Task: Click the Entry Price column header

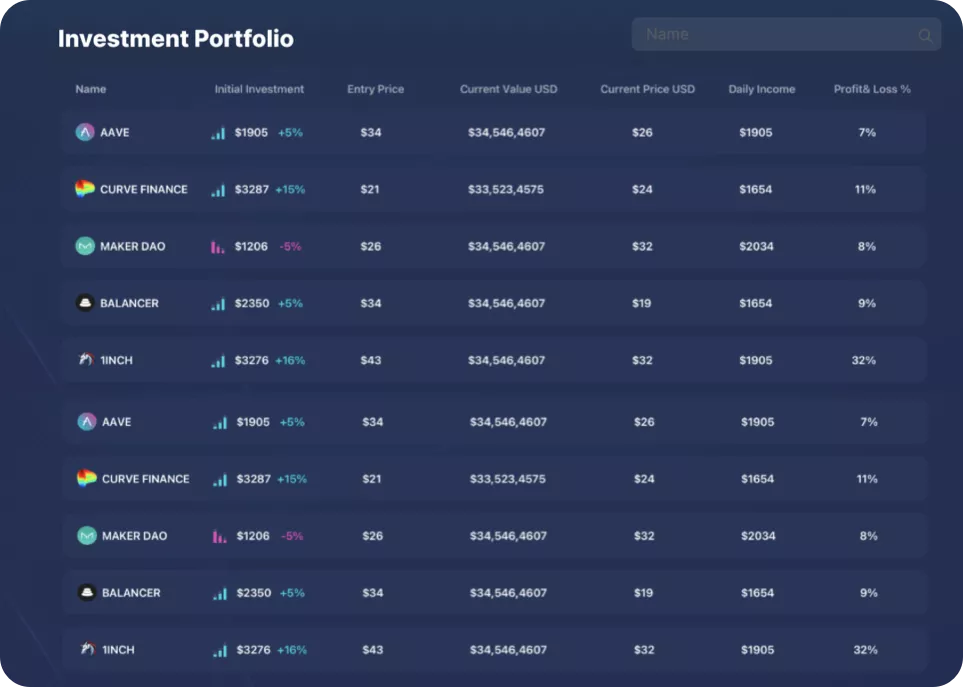Action: tap(375, 89)
